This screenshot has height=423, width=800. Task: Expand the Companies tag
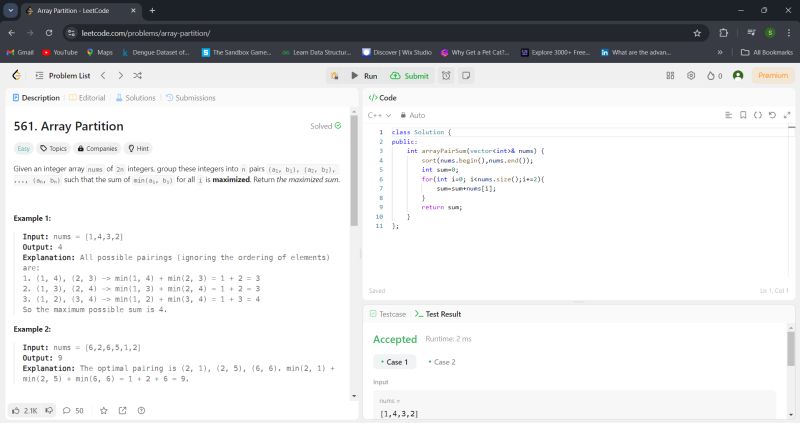coord(97,148)
